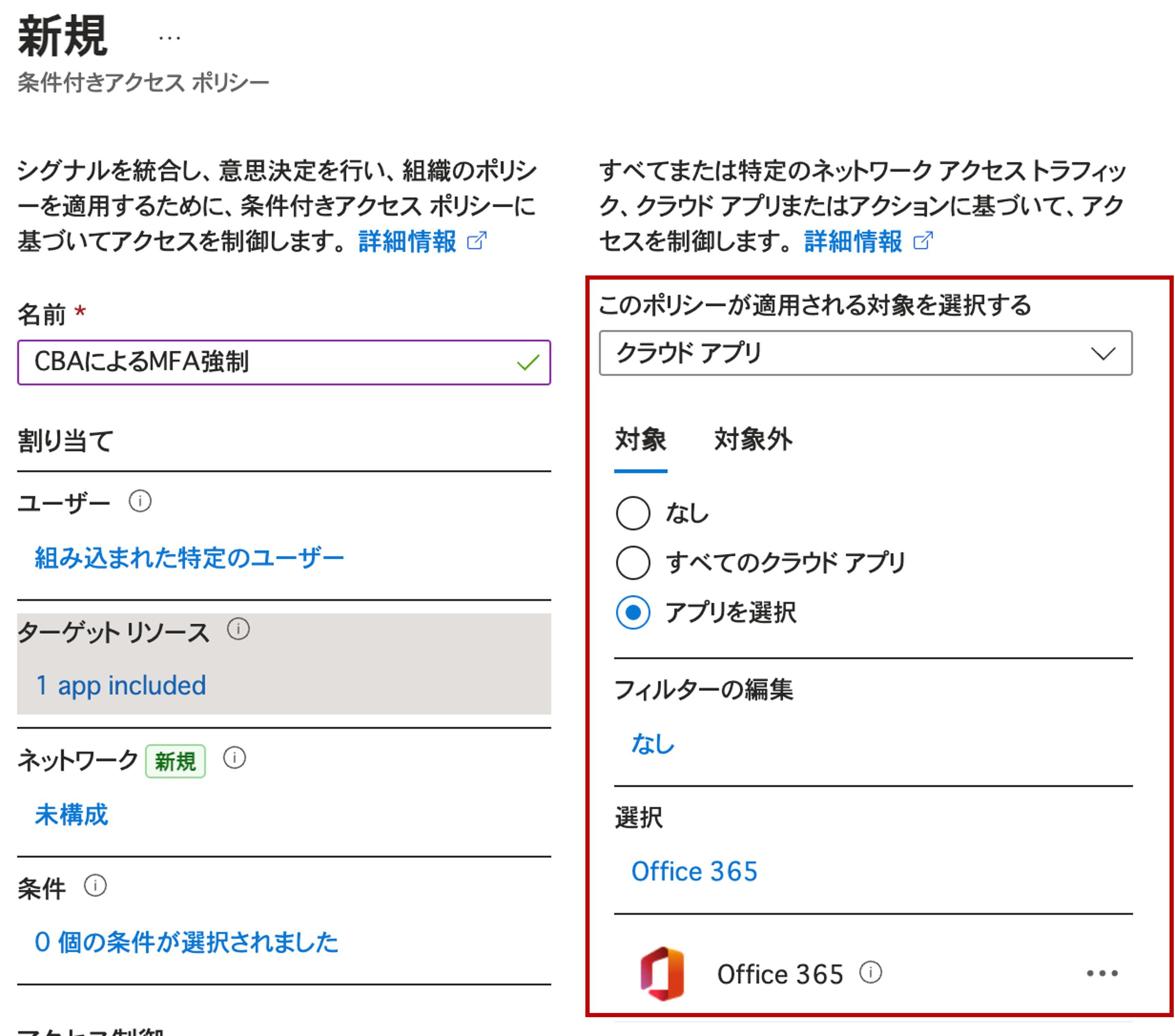Switch to the 対象 tab
The width and height of the screenshot is (1175, 1036).
click(x=640, y=440)
